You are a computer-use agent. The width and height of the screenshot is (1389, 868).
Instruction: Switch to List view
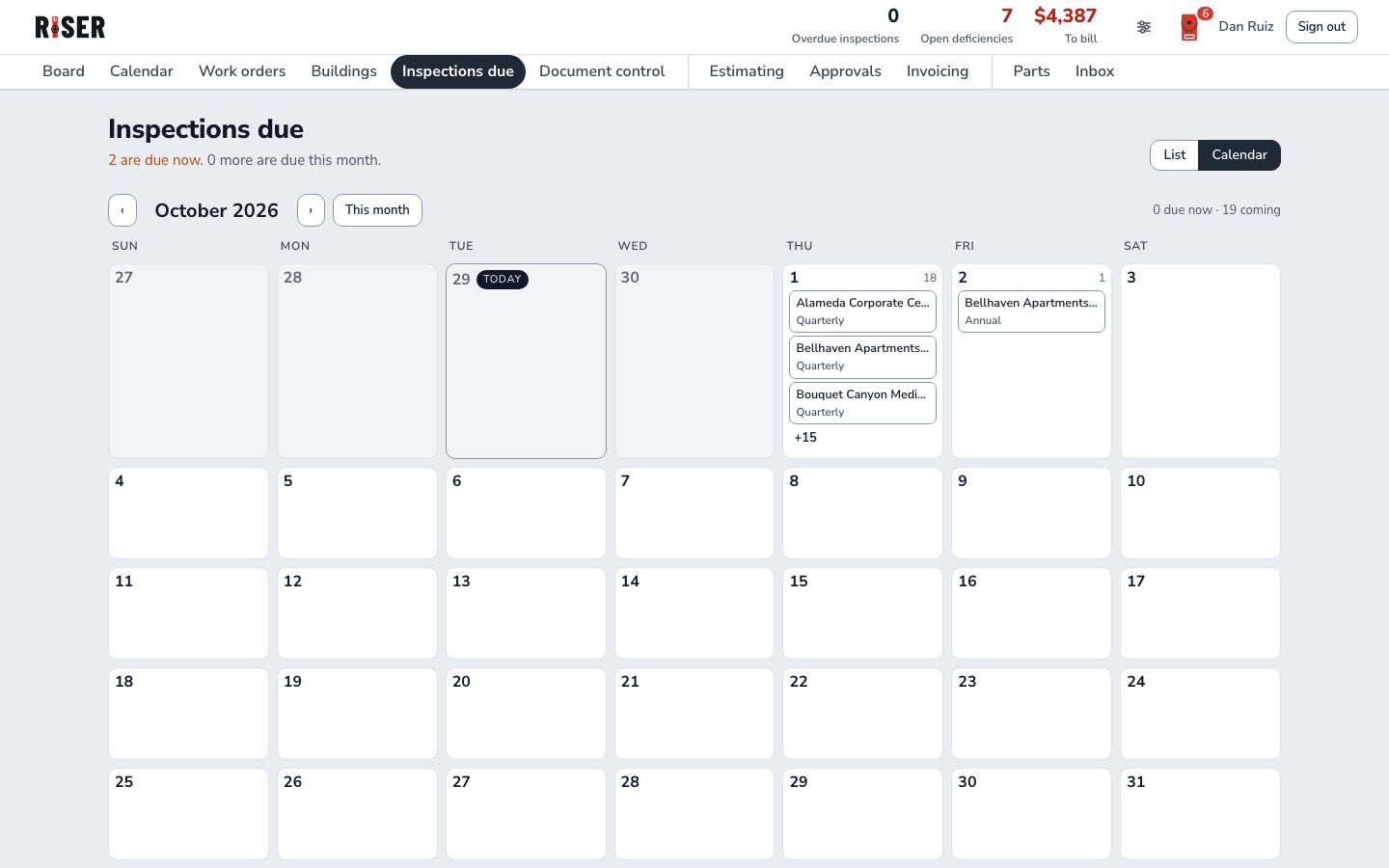coord(1174,155)
